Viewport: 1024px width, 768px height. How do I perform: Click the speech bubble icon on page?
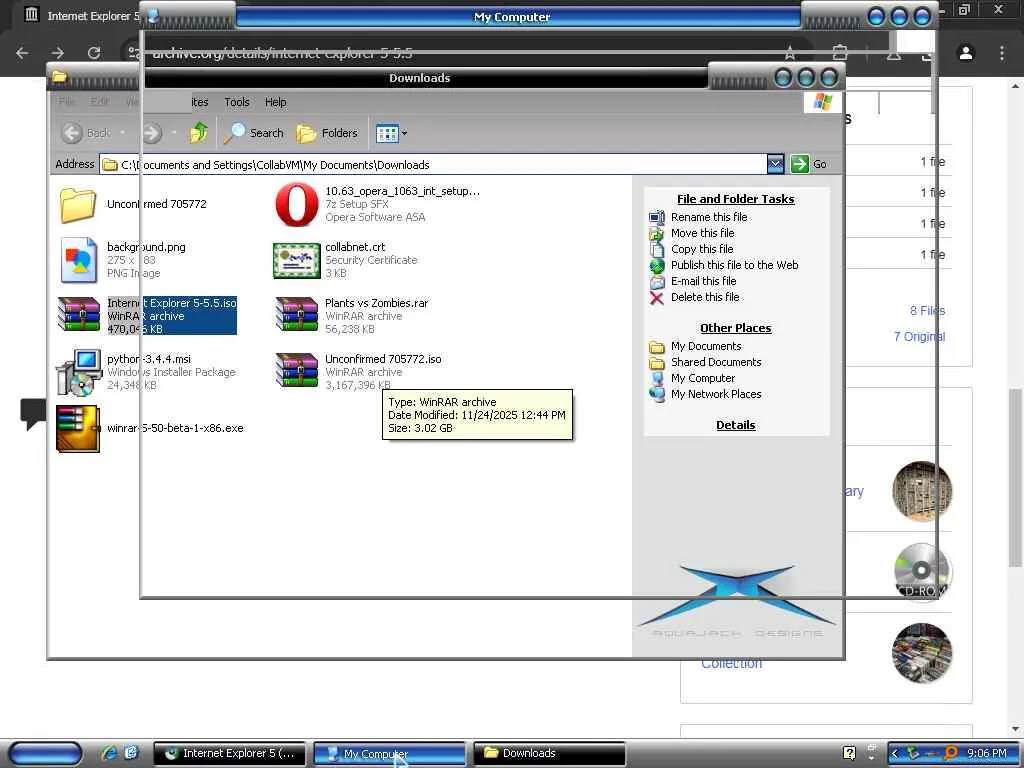pos(33,414)
